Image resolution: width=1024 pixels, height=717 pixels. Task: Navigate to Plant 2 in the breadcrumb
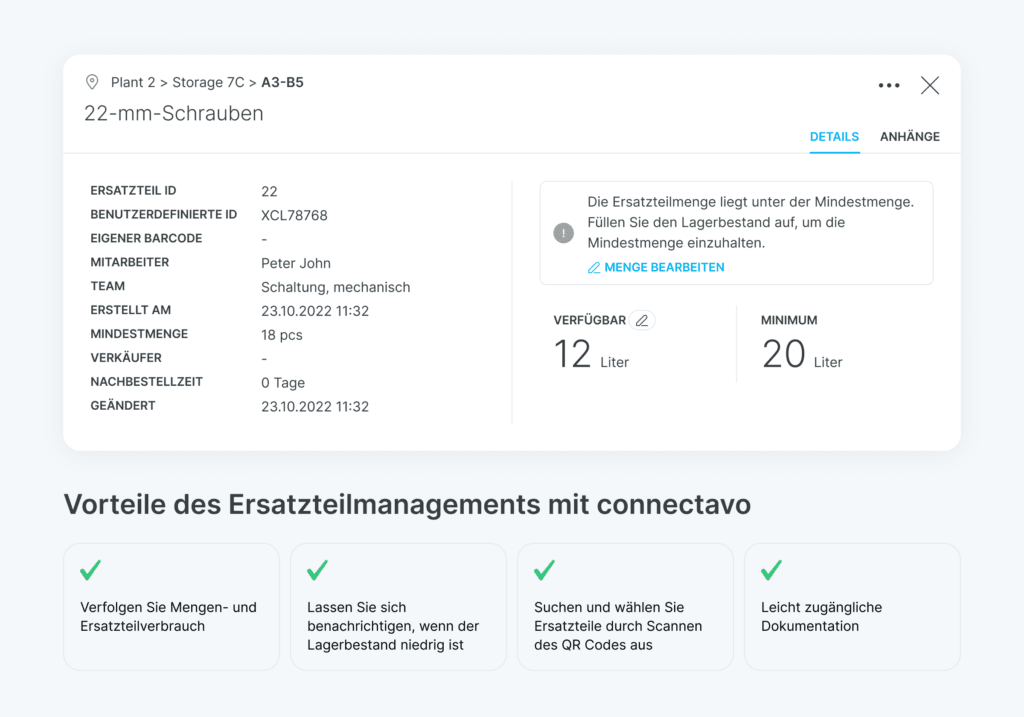coord(133,83)
